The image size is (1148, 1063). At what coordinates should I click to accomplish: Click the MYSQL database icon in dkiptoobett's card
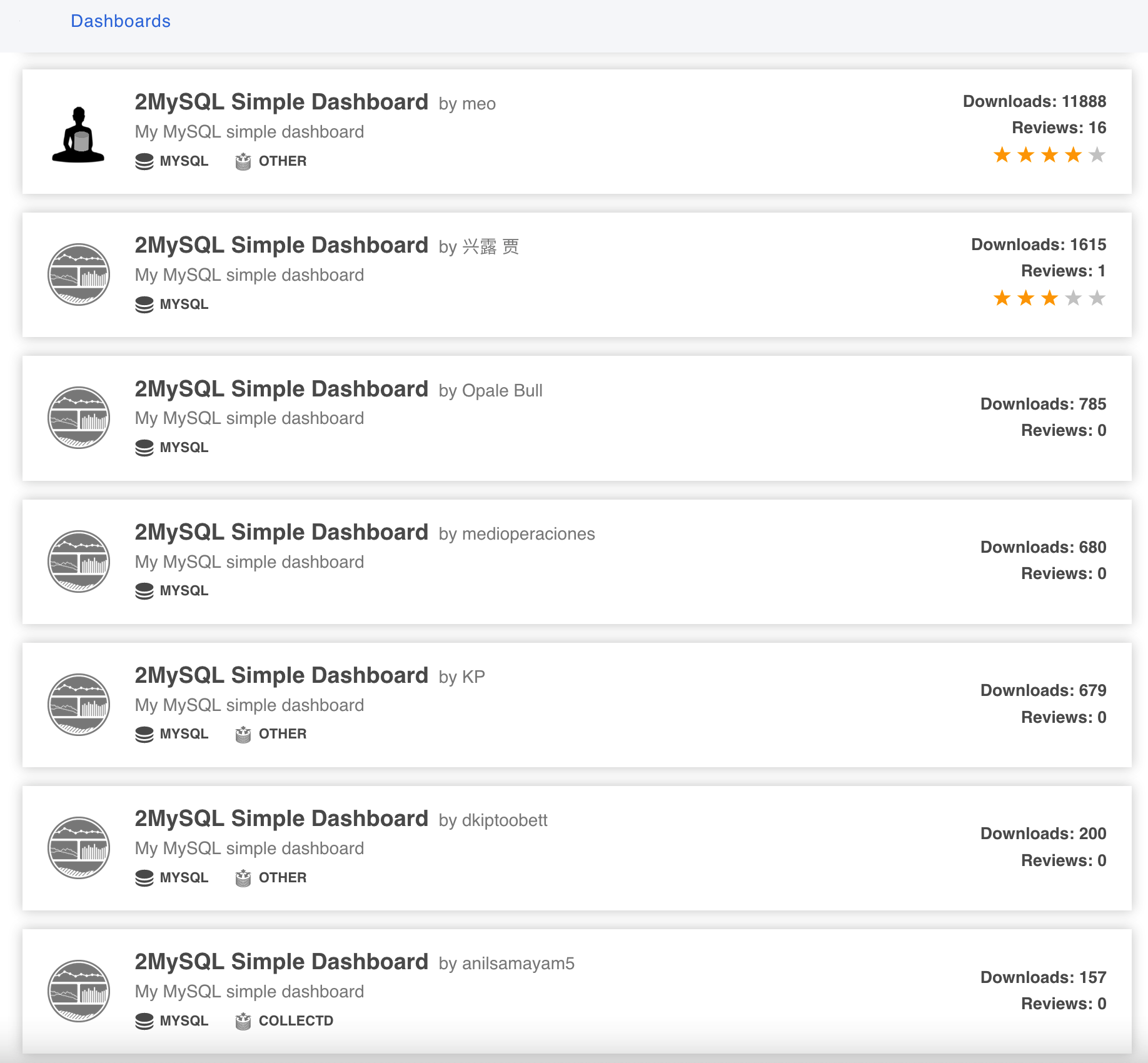click(144, 878)
